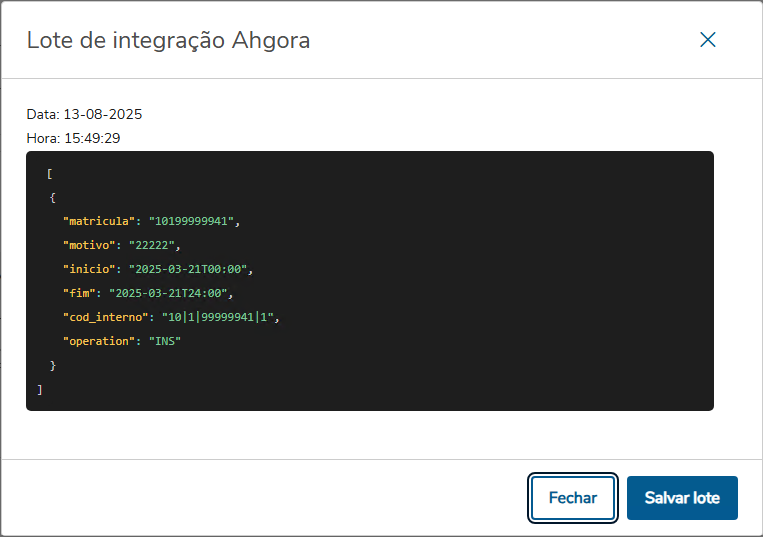Screen dimensions: 763x537
Task: Click the closing square bracket of the JSON
Action: (40, 389)
